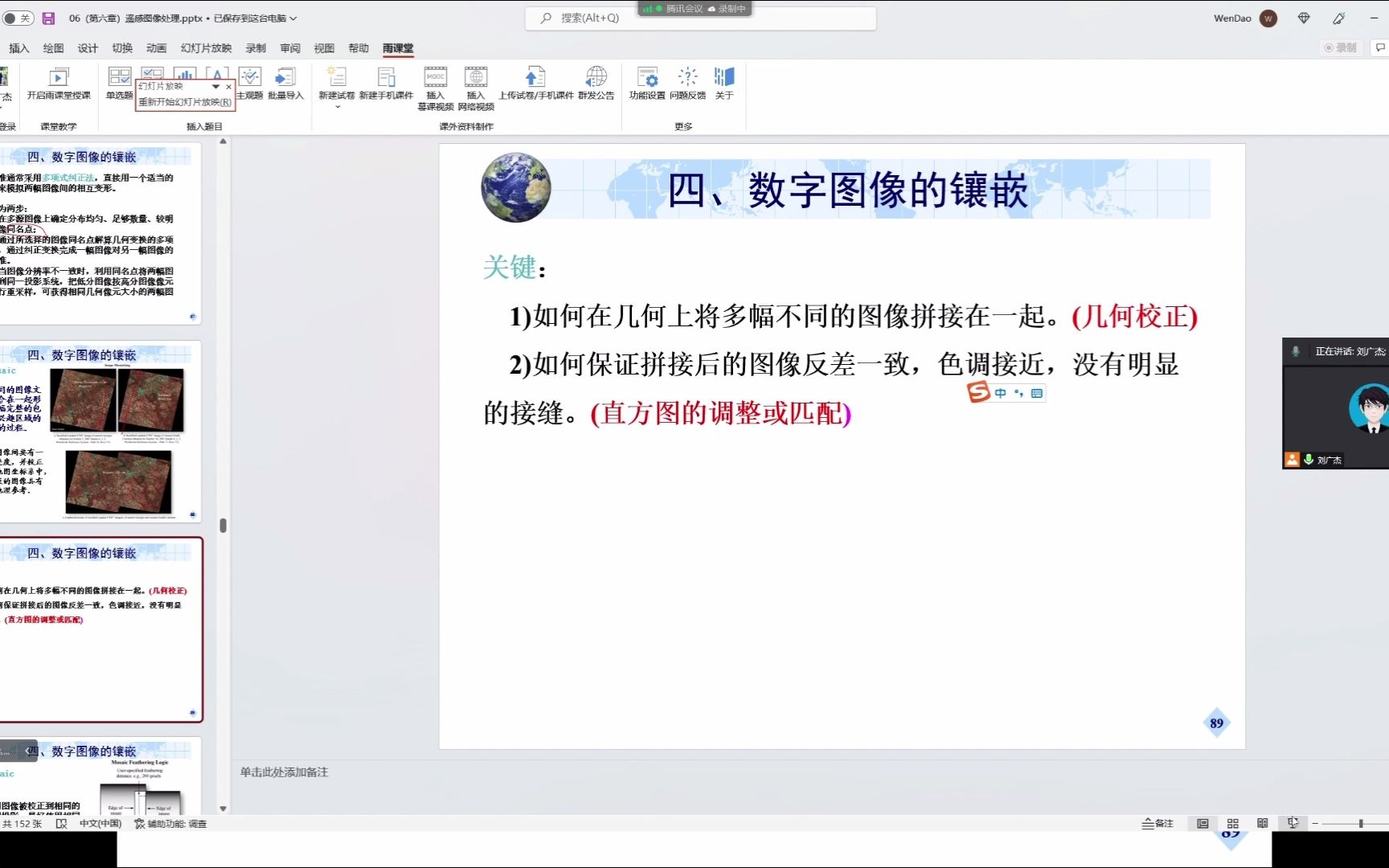Insert network video (插入网络视频)
Screen dimensions: 1389x868
(476, 88)
